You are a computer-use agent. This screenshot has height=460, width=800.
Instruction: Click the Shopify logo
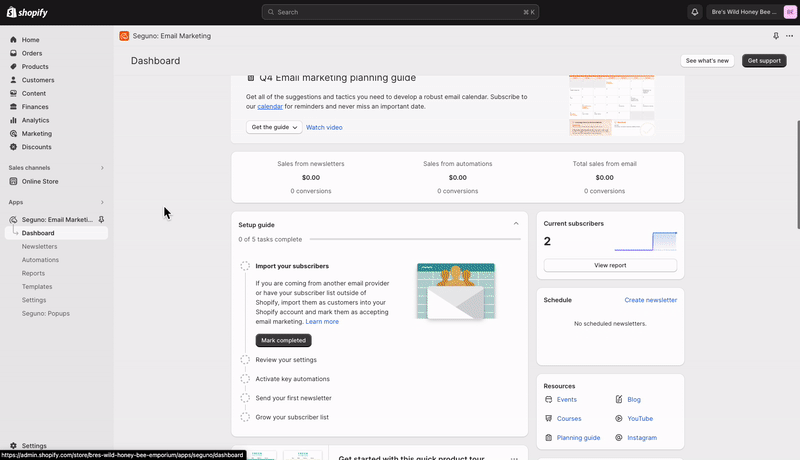pos(27,12)
